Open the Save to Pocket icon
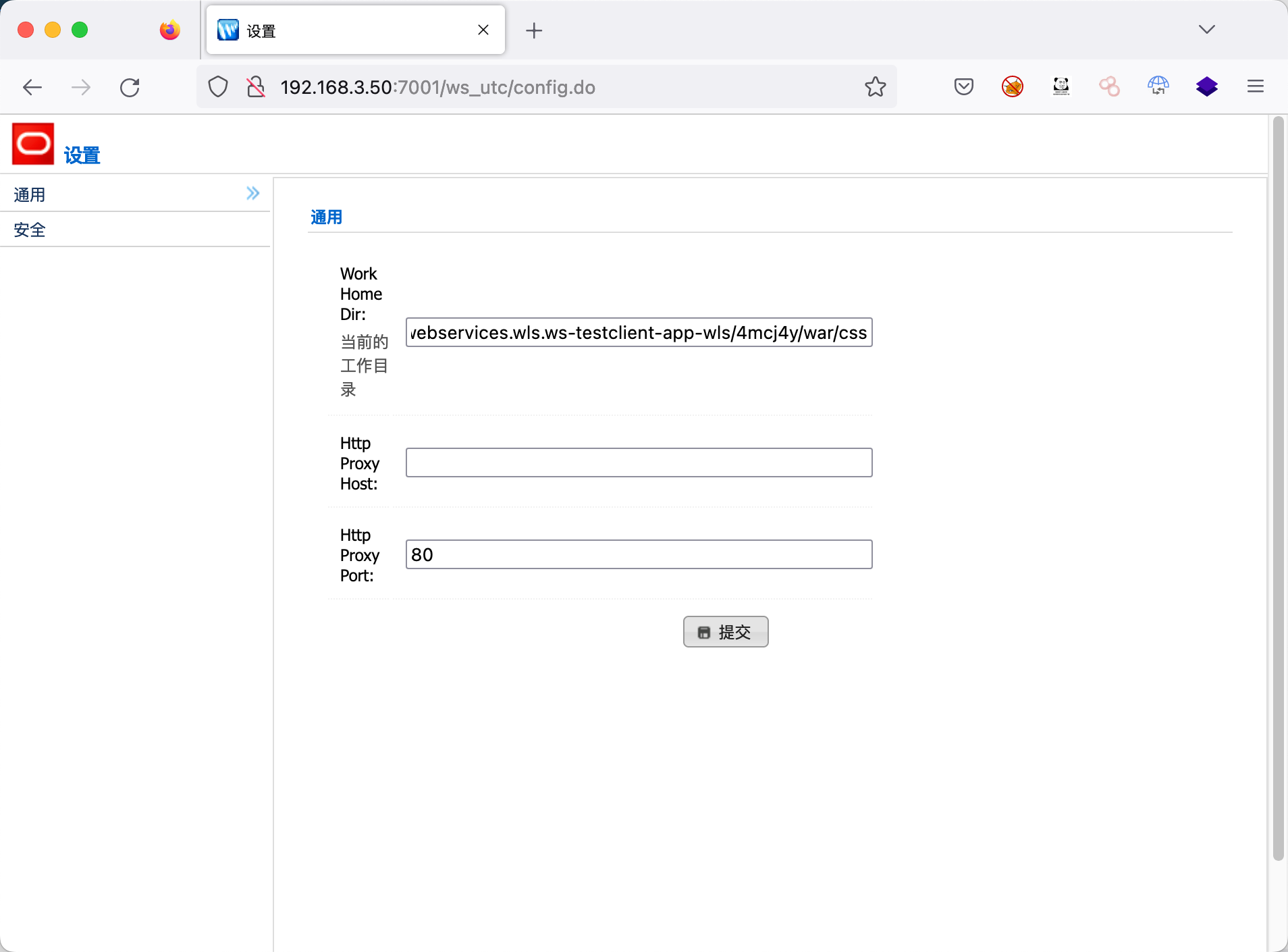This screenshot has height=952, width=1288. pos(963,87)
